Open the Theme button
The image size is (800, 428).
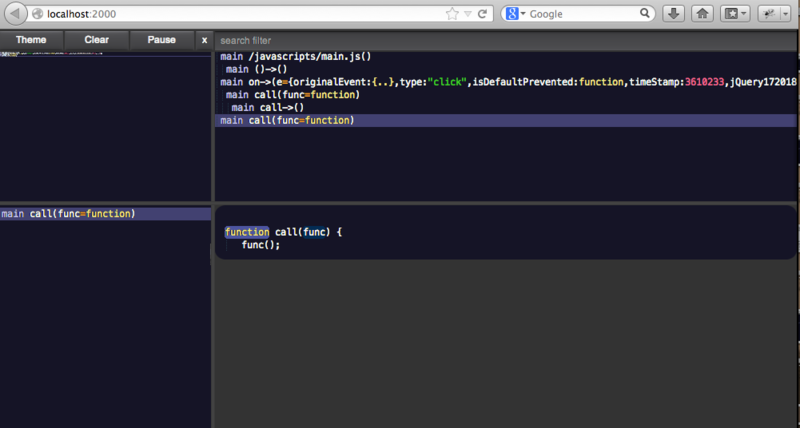31,40
